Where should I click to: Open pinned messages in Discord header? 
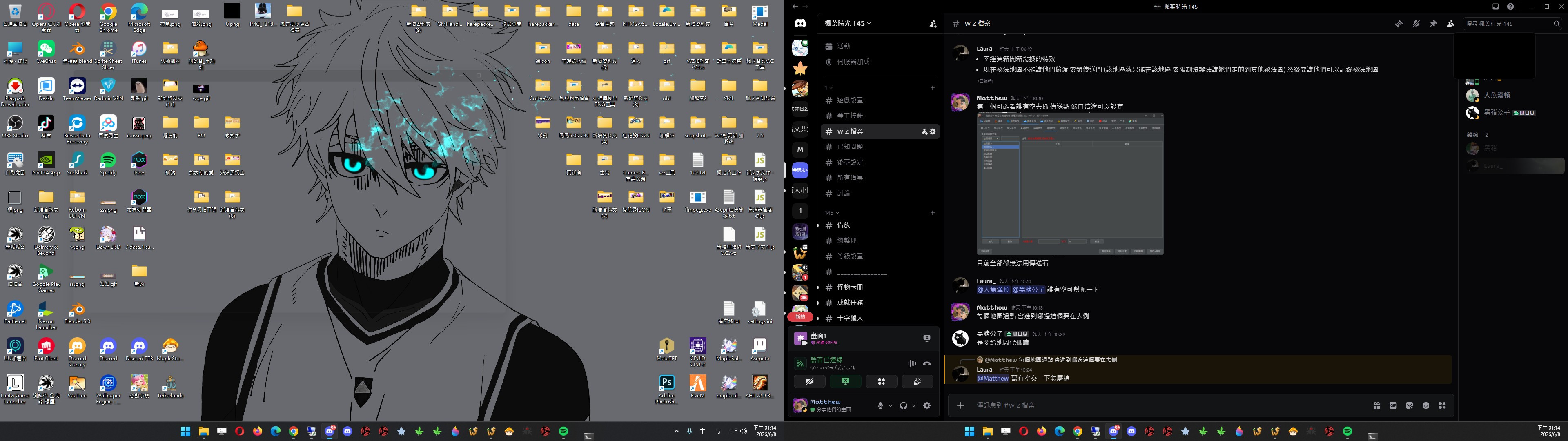pos(1433,24)
